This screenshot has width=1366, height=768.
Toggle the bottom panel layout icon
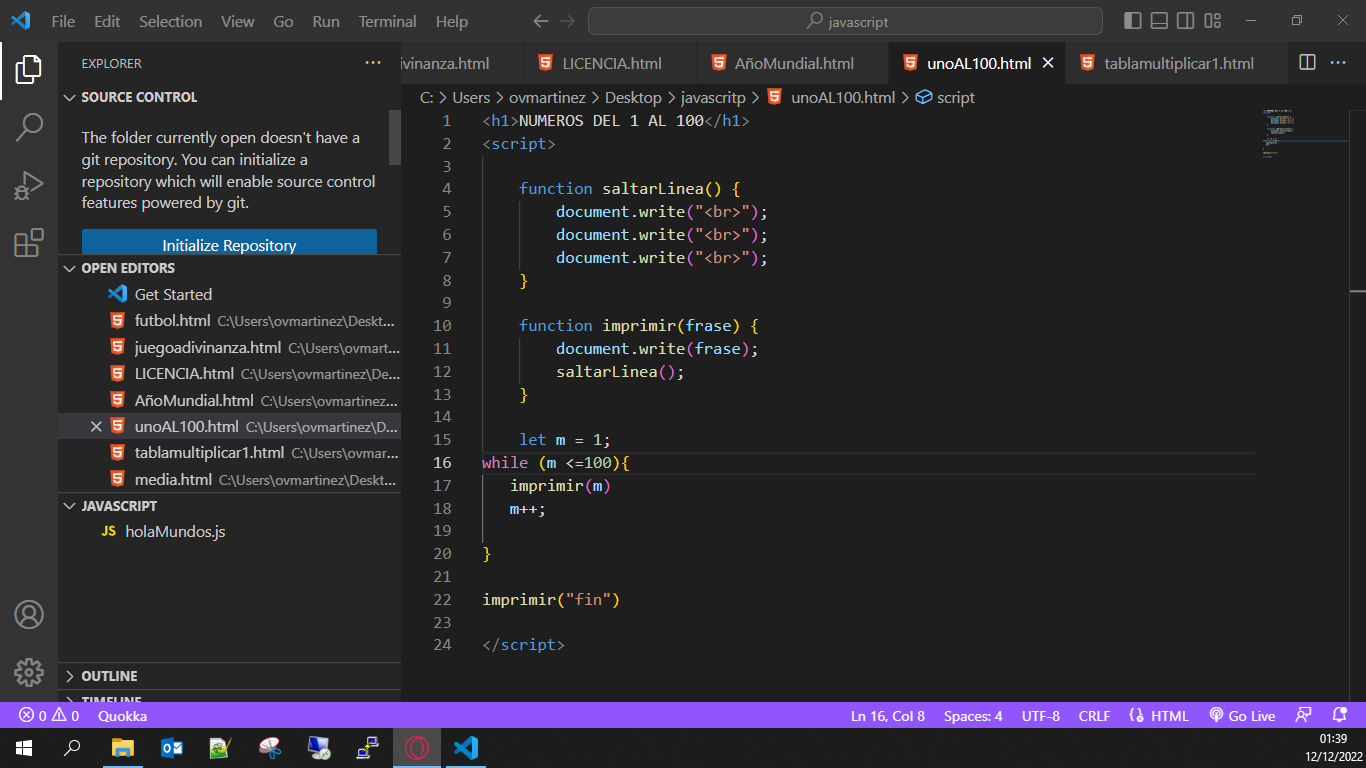tap(1159, 21)
